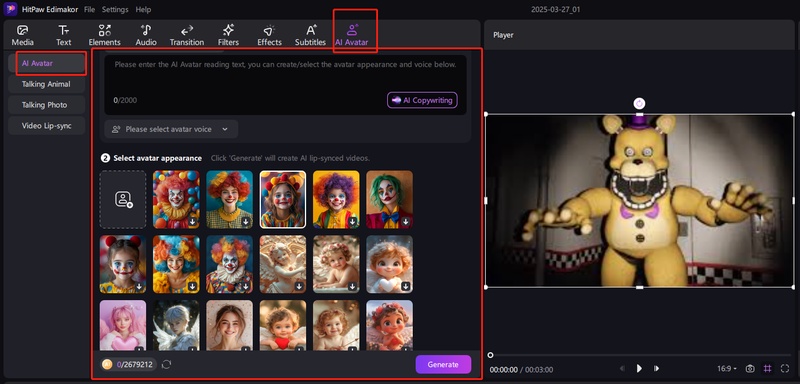Click the golden bear video in the player

click(639, 200)
